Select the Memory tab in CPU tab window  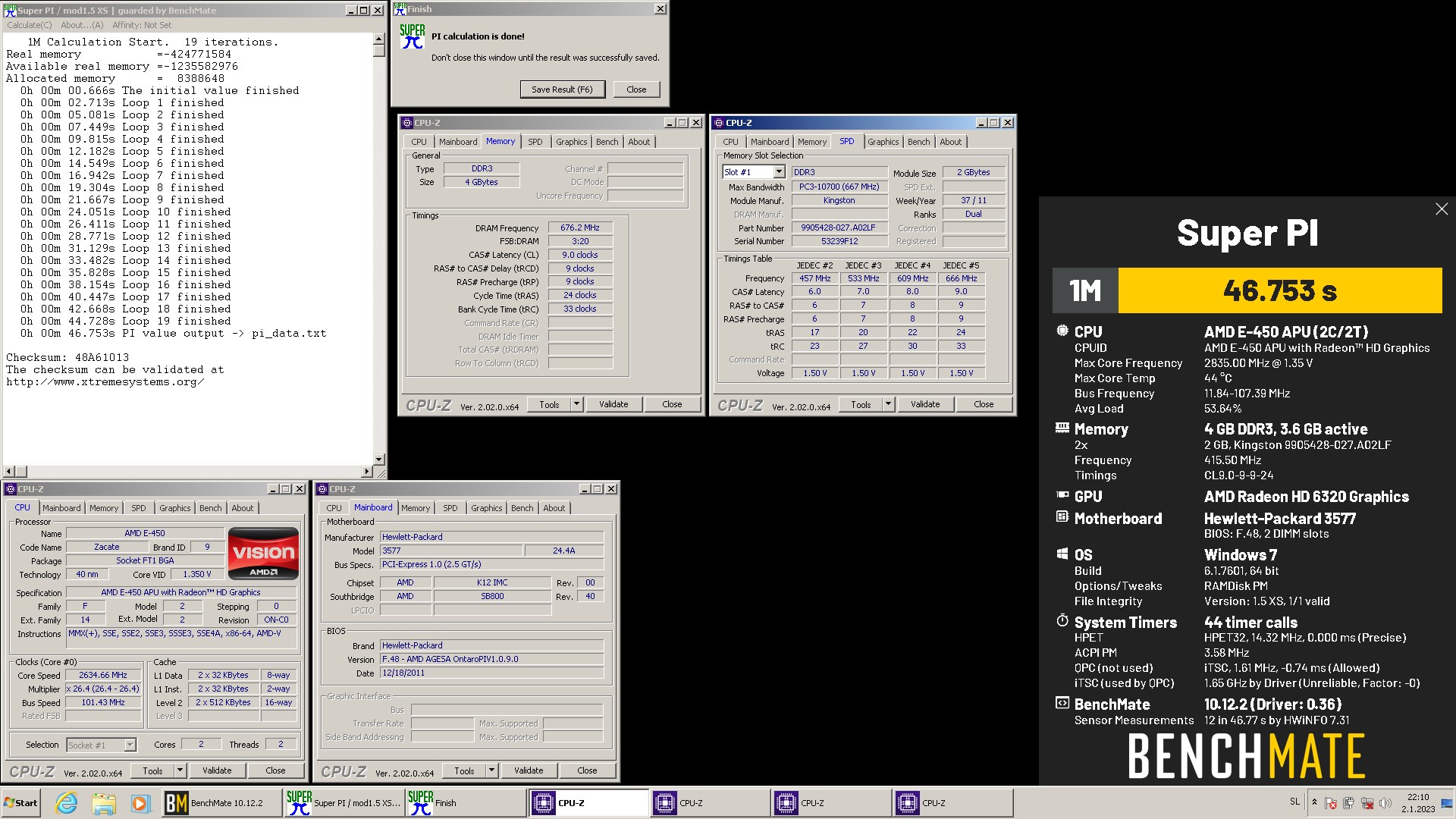[x=104, y=508]
